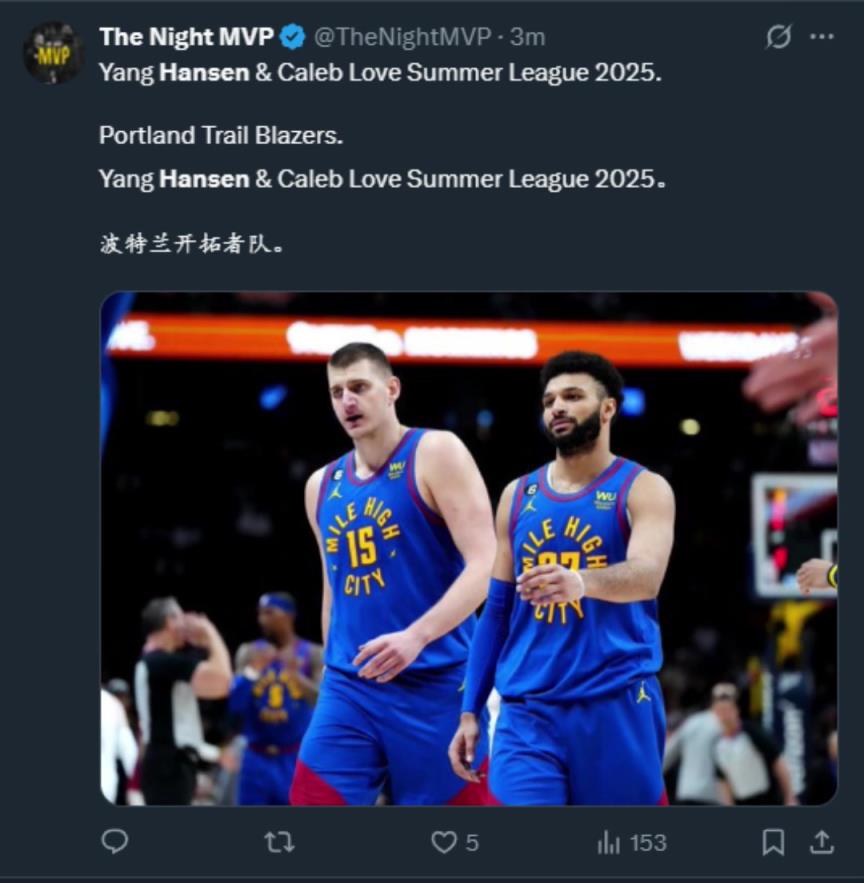Screen dimensions: 864x883
Task: Like the post with the heart icon
Action: click(x=443, y=843)
